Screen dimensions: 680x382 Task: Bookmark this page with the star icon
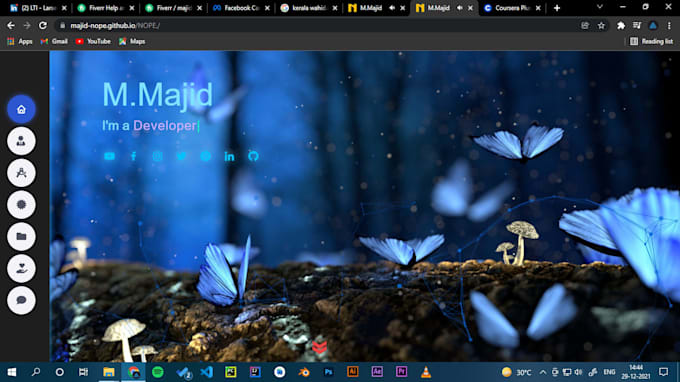pyautogui.click(x=601, y=26)
